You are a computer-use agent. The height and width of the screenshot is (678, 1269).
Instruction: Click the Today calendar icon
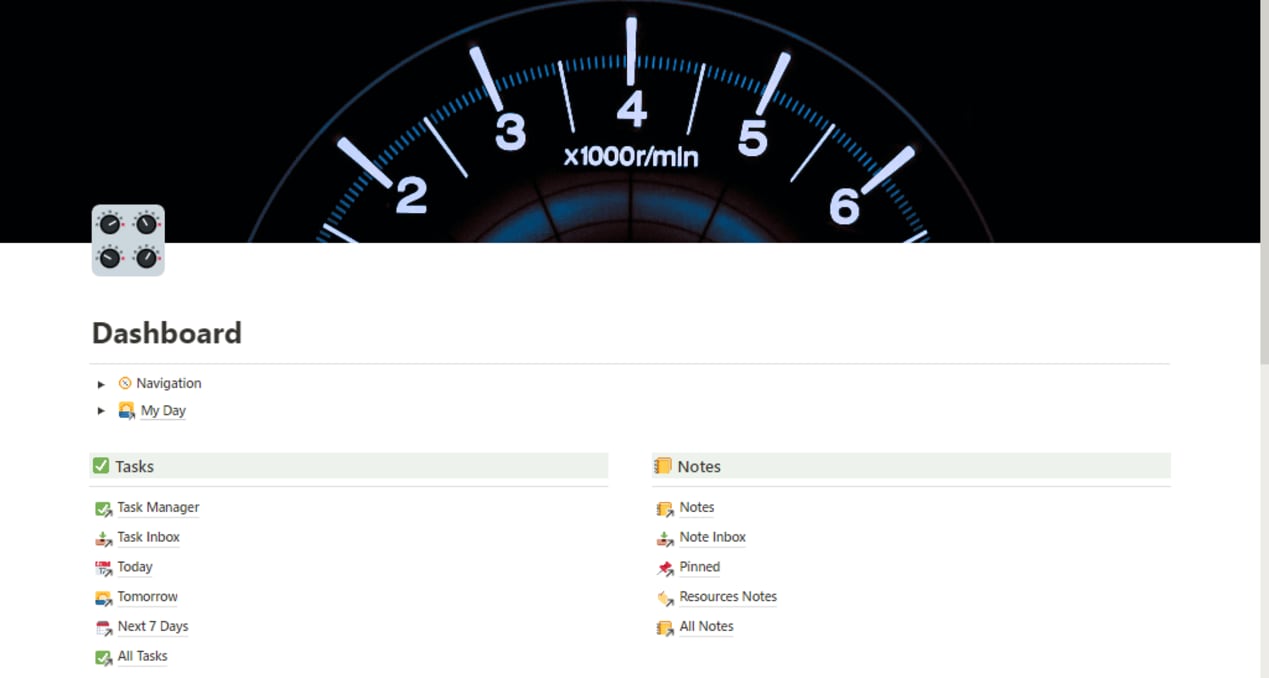[x=103, y=568]
